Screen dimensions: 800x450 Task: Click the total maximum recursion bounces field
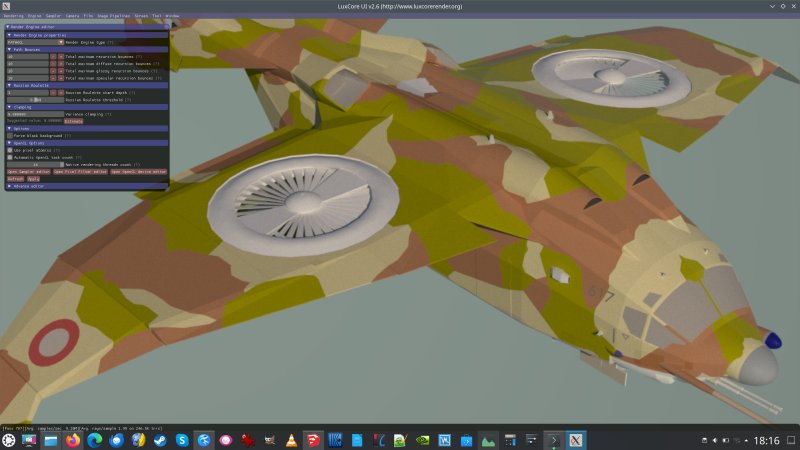point(28,57)
